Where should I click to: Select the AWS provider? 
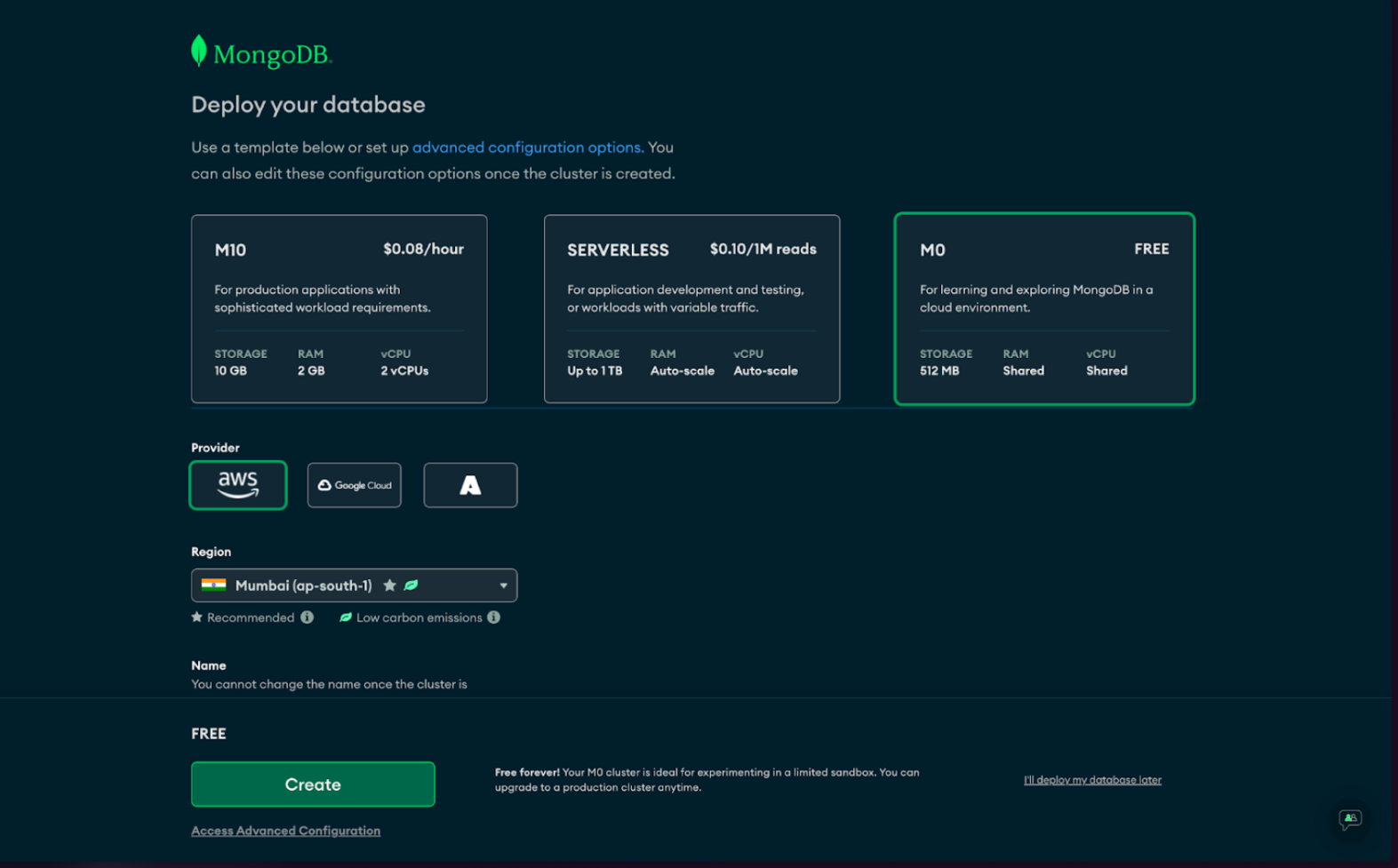tap(238, 485)
